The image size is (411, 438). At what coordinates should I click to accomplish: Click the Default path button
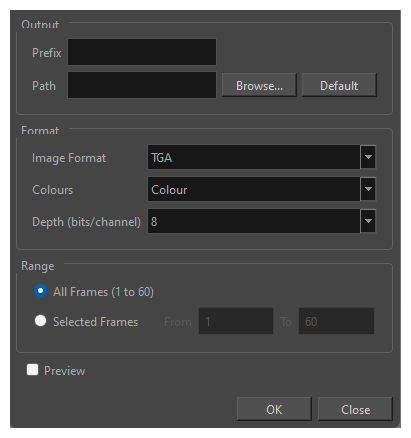pyautogui.click(x=339, y=85)
